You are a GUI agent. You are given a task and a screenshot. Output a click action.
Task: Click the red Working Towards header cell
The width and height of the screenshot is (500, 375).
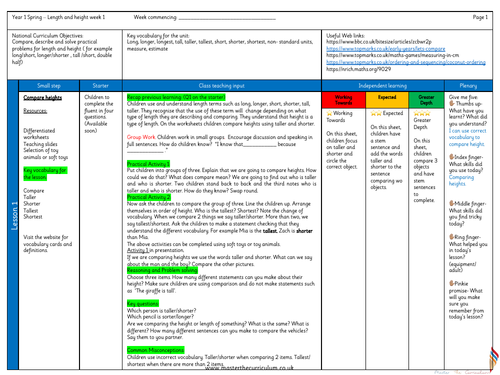pyautogui.click(x=344, y=100)
